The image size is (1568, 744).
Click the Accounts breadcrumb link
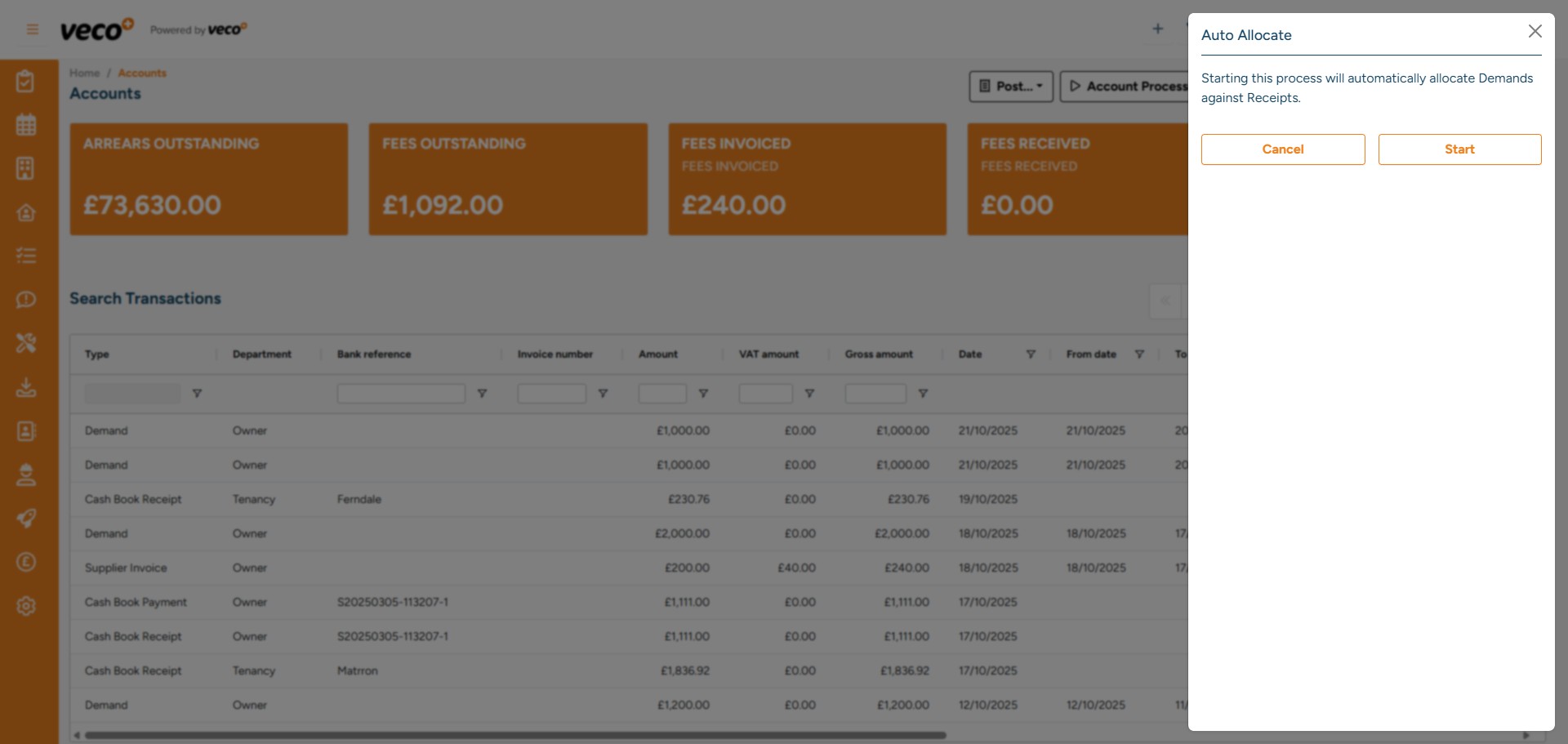click(142, 73)
